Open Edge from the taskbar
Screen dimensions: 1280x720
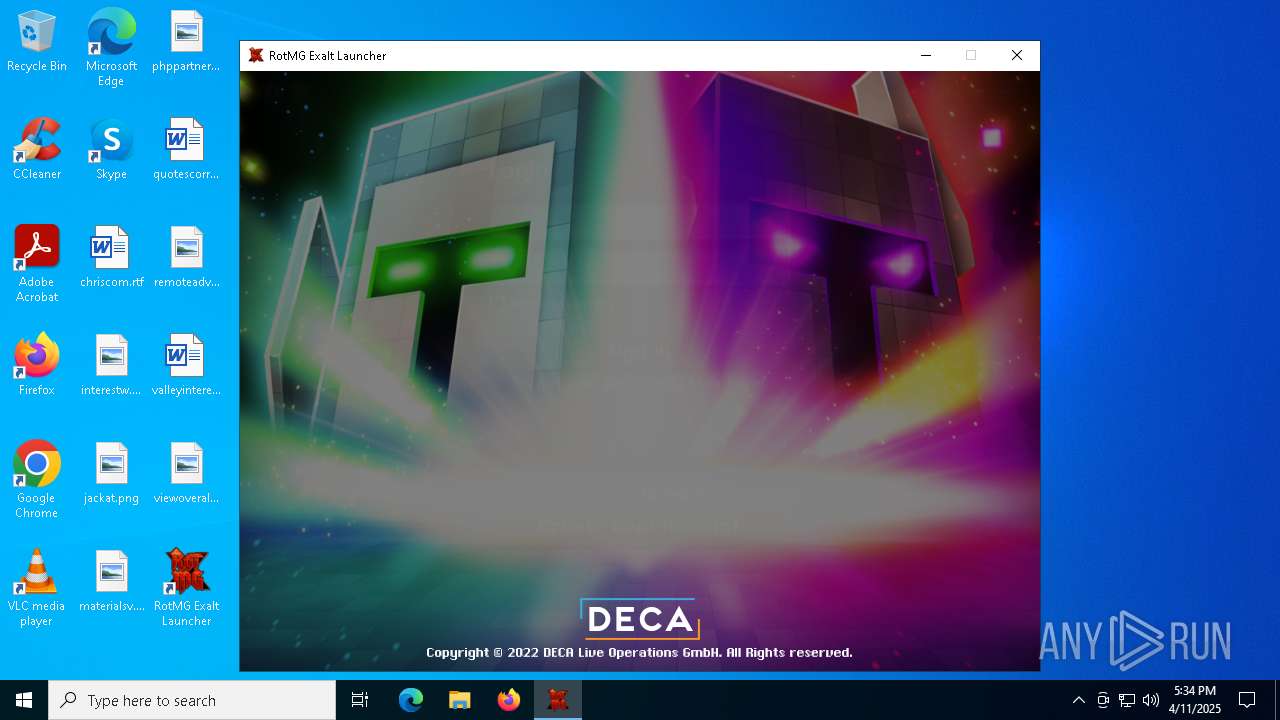[x=411, y=700]
